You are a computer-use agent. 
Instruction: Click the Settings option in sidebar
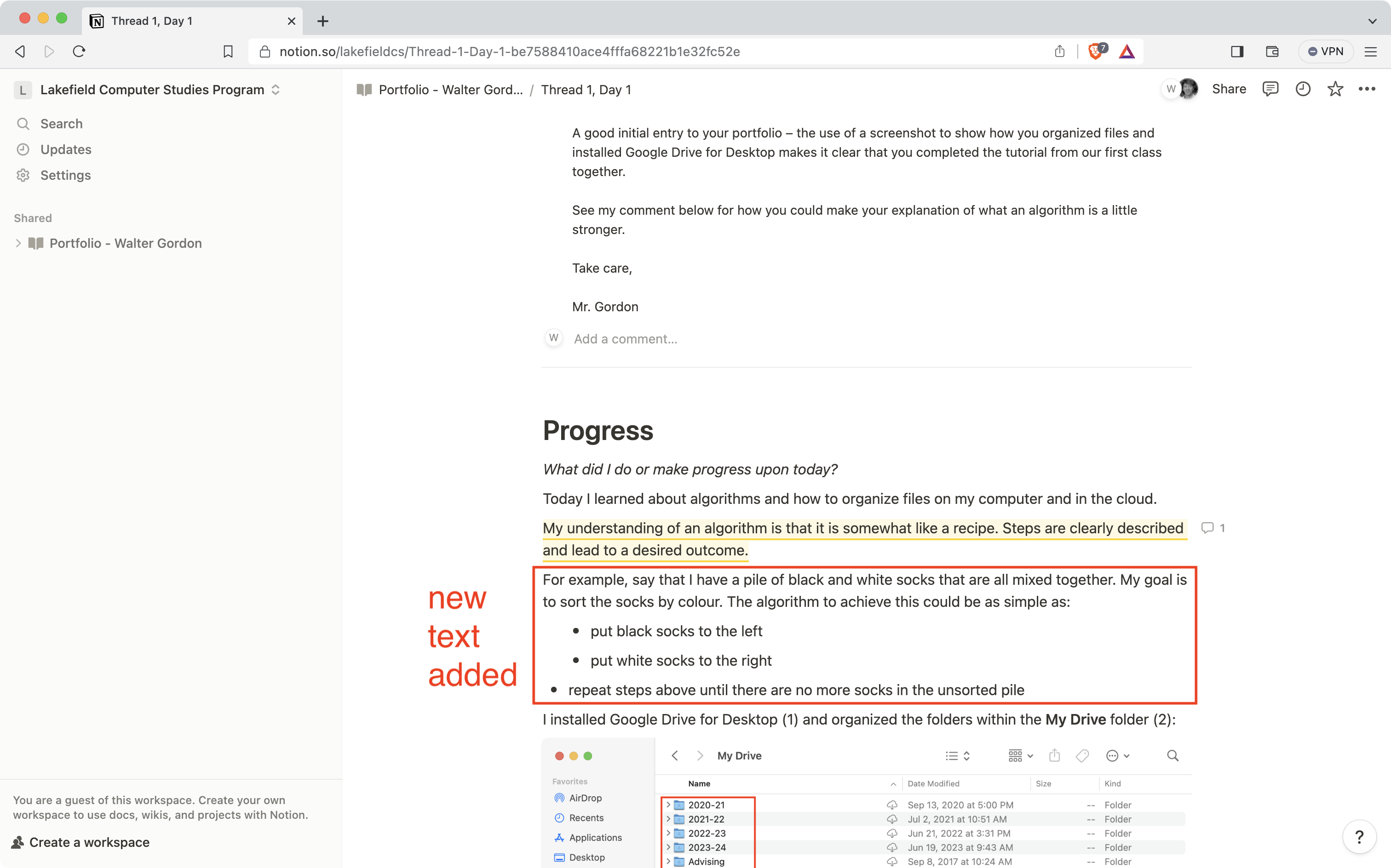(x=65, y=175)
